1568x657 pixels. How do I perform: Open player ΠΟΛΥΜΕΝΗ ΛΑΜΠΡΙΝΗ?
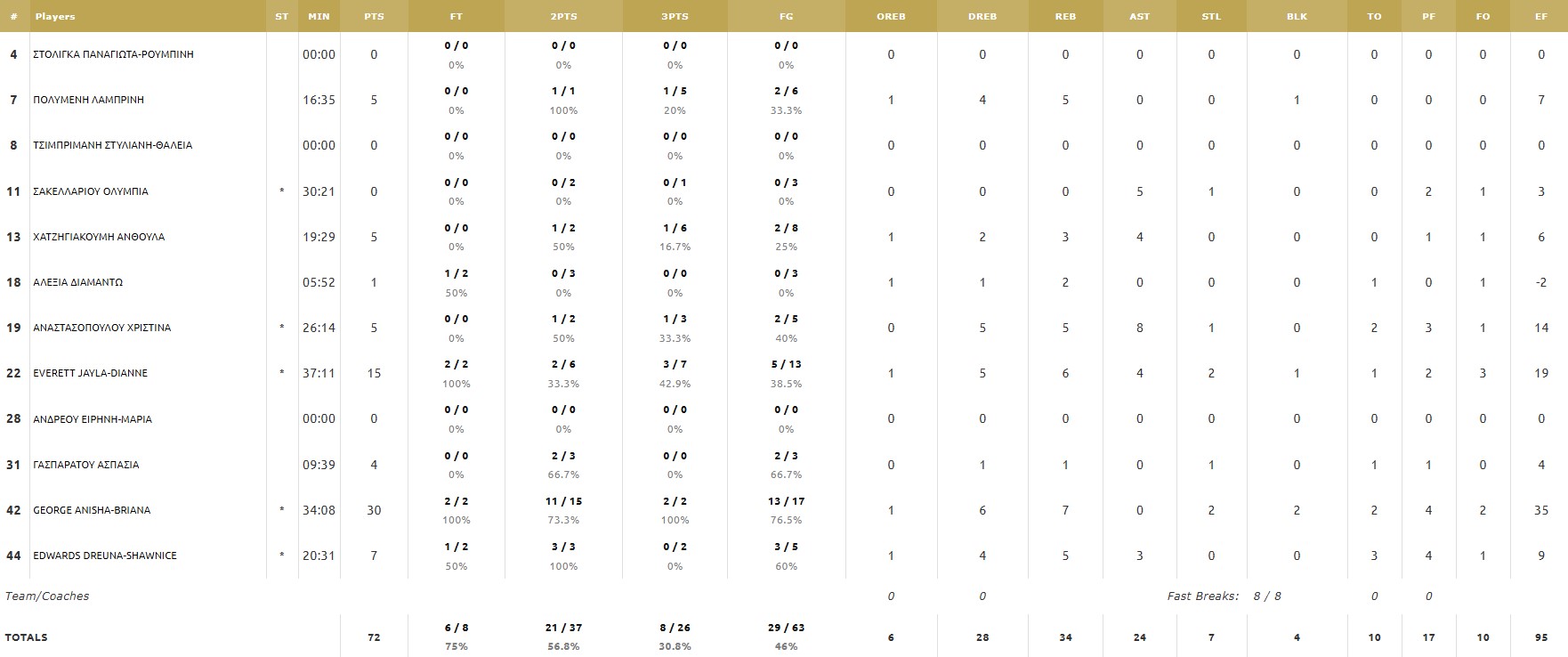88,100
